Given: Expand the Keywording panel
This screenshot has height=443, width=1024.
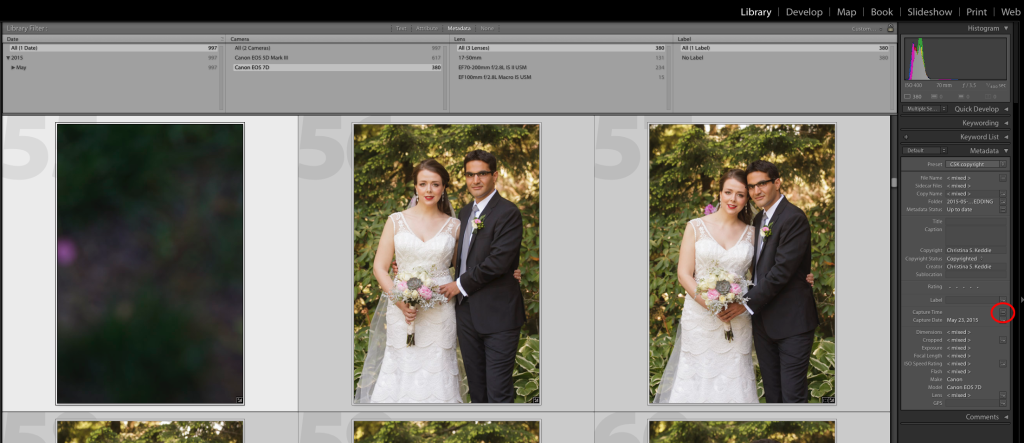Looking at the screenshot, I should [1006, 123].
